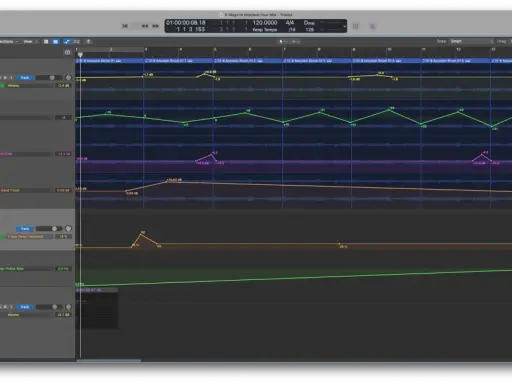Select the audio region starting at bar 11

(x=456, y=61)
